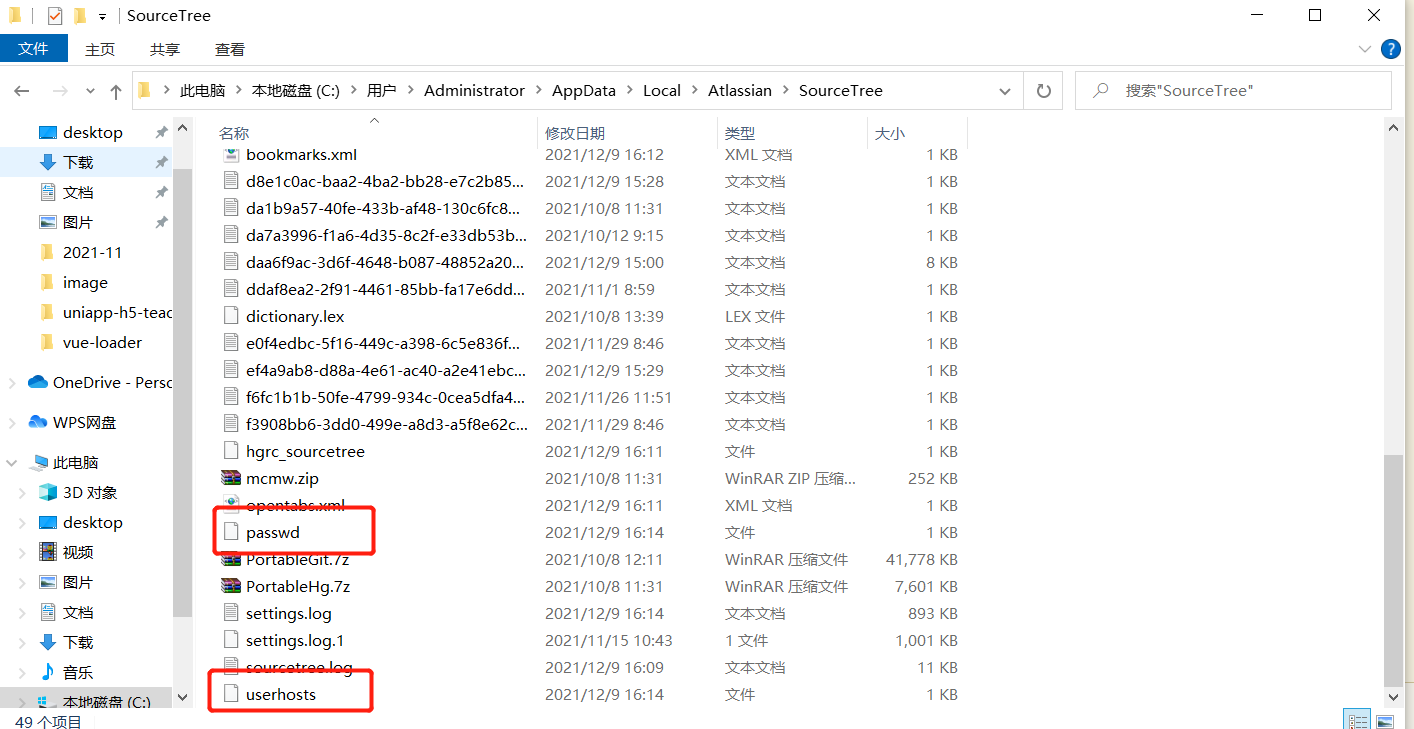This screenshot has height=729, width=1414.
Task: Open the 文件 menu tab
Action: 34,48
